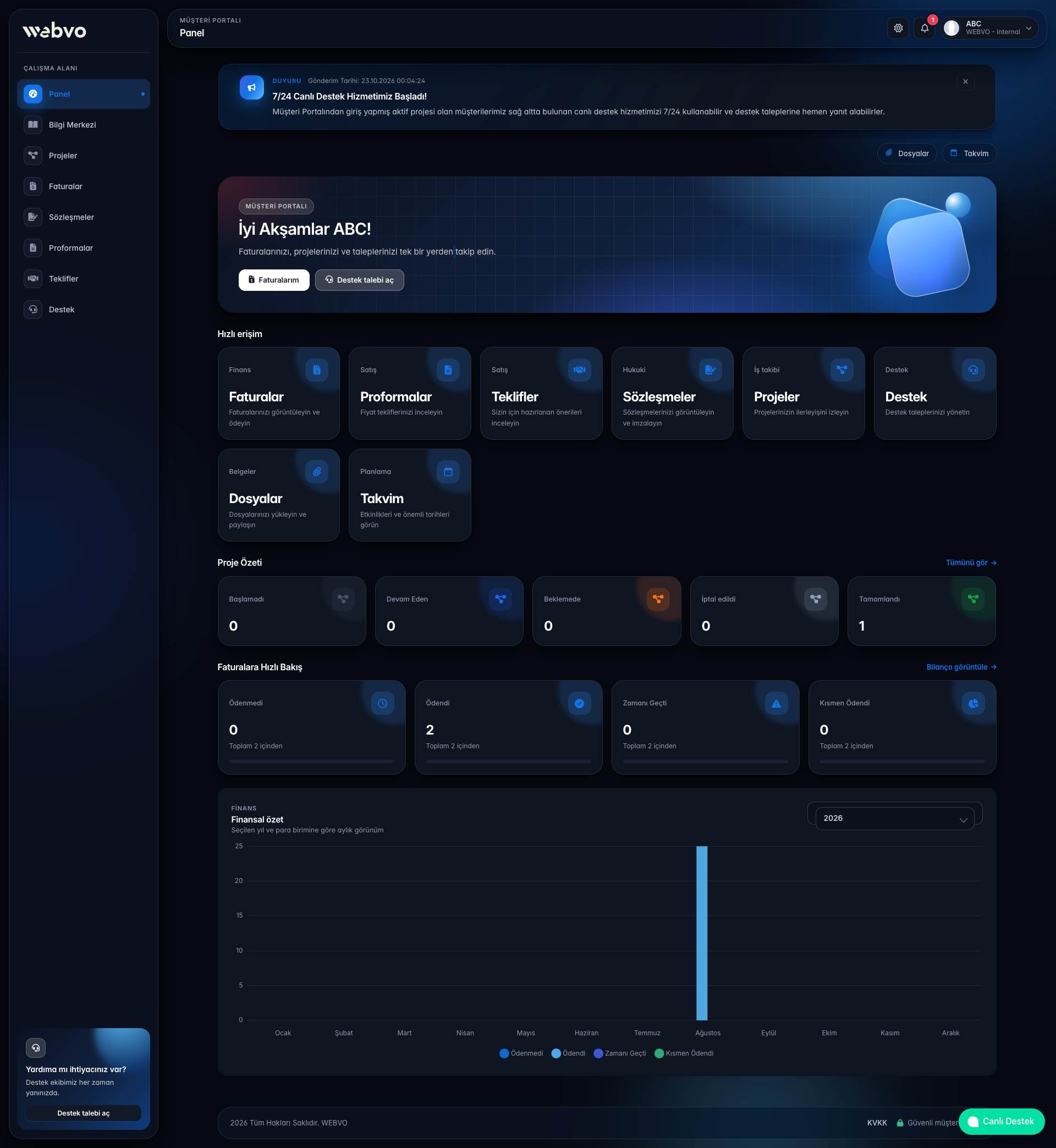This screenshot has width=1056, height=1148.
Task: Open the KVKK footer link
Action: 877,1123
